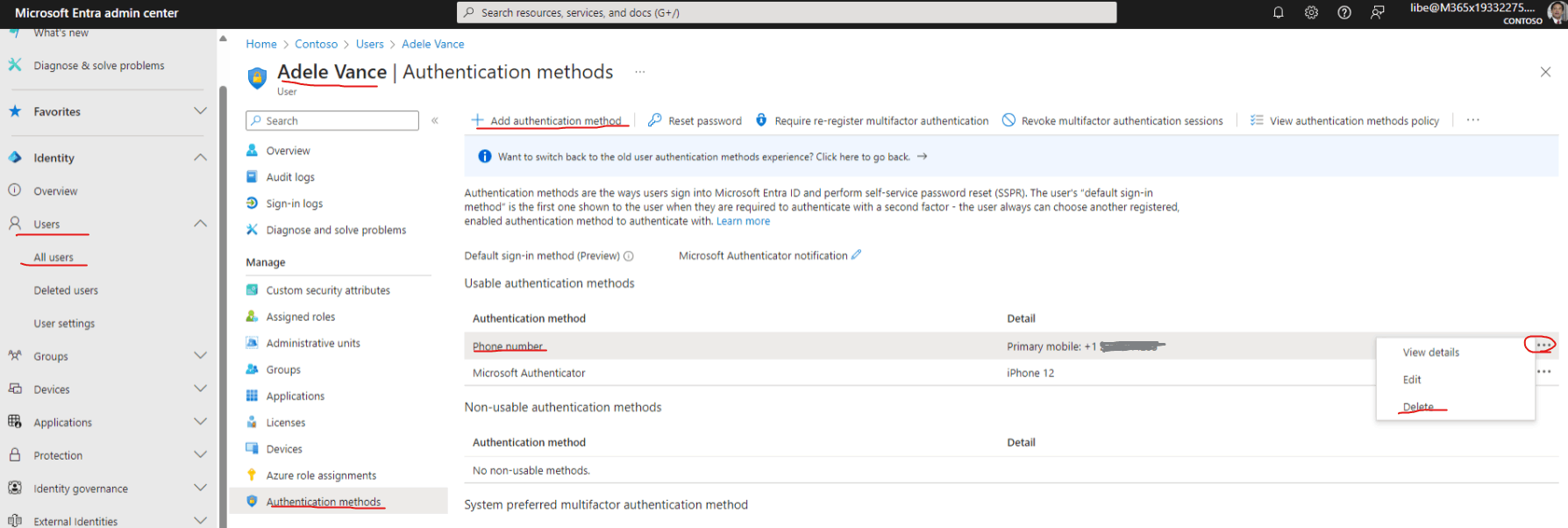Click the Identity diamond icon

(x=15, y=158)
